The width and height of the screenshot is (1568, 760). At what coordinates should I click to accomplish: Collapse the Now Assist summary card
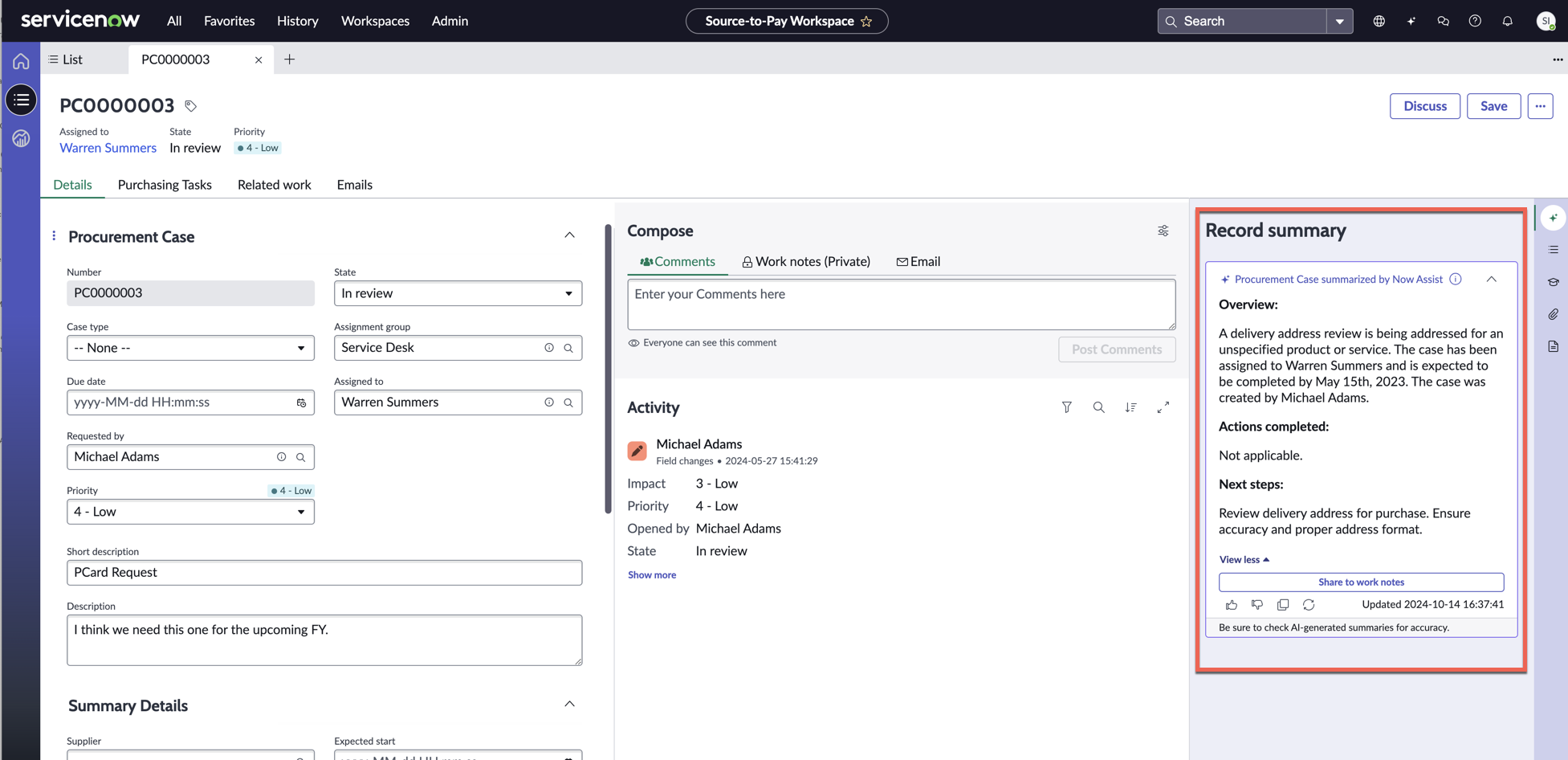point(1491,279)
